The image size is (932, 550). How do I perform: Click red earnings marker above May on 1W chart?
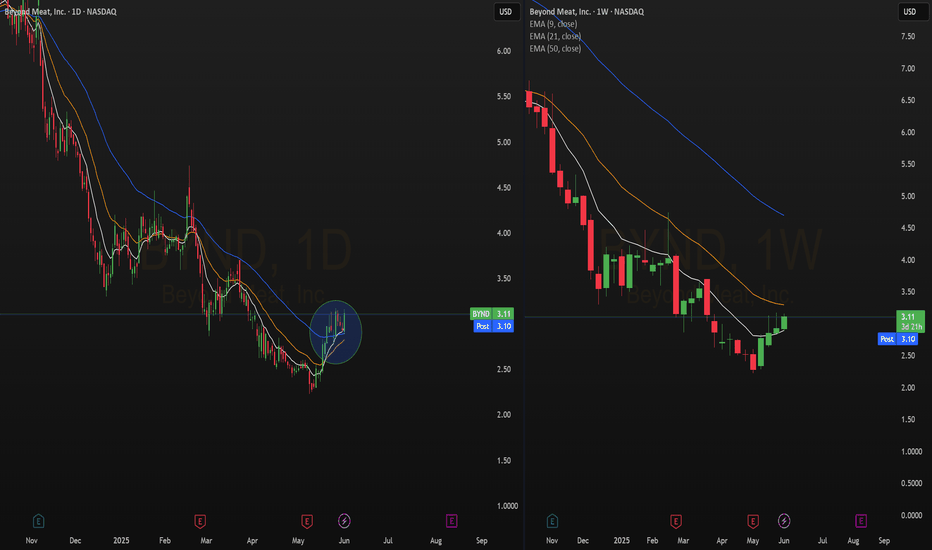click(x=752, y=521)
